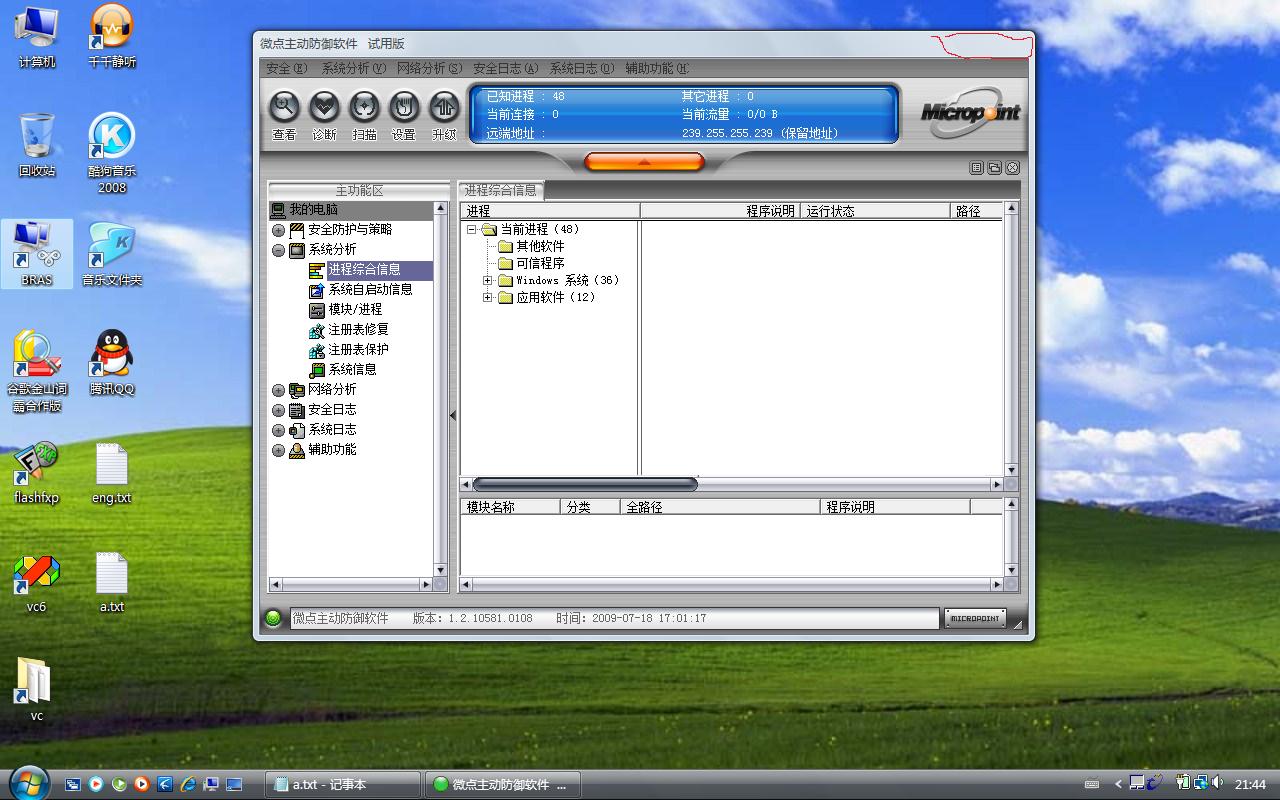
Task: Open 设置 settings hand icon
Action: pyautogui.click(x=404, y=107)
